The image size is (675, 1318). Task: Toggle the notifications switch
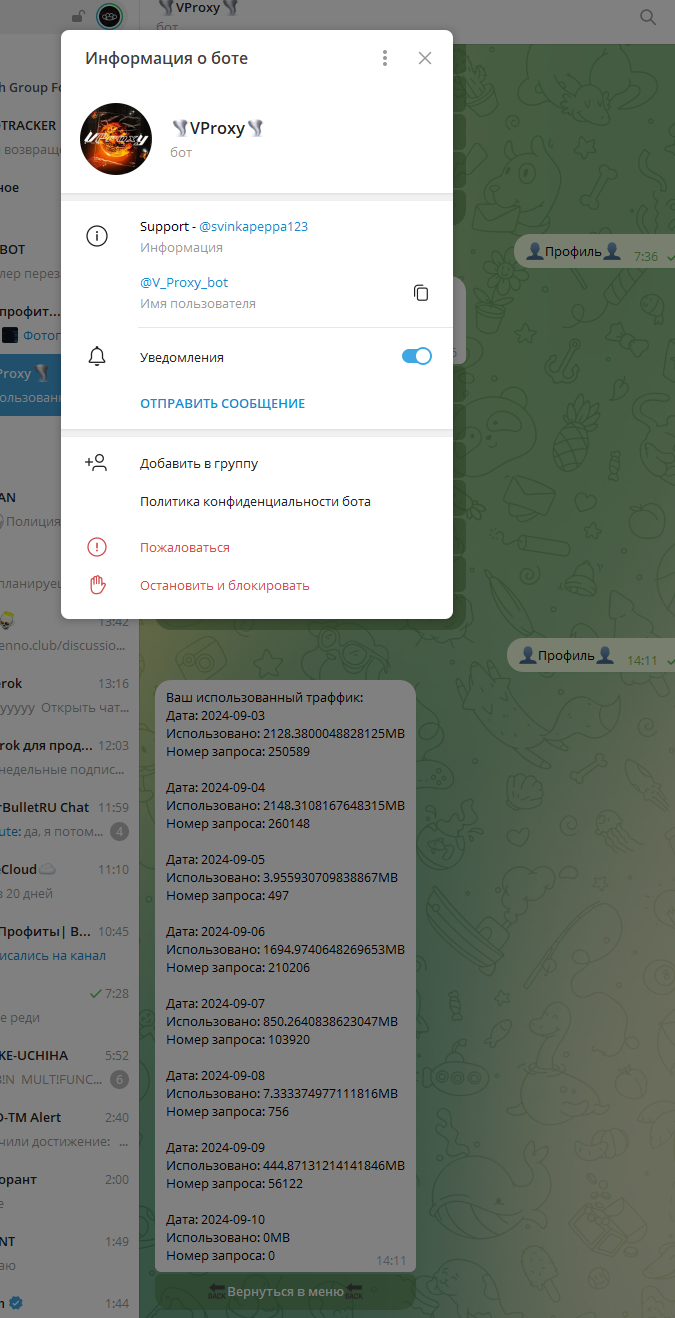point(417,356)
